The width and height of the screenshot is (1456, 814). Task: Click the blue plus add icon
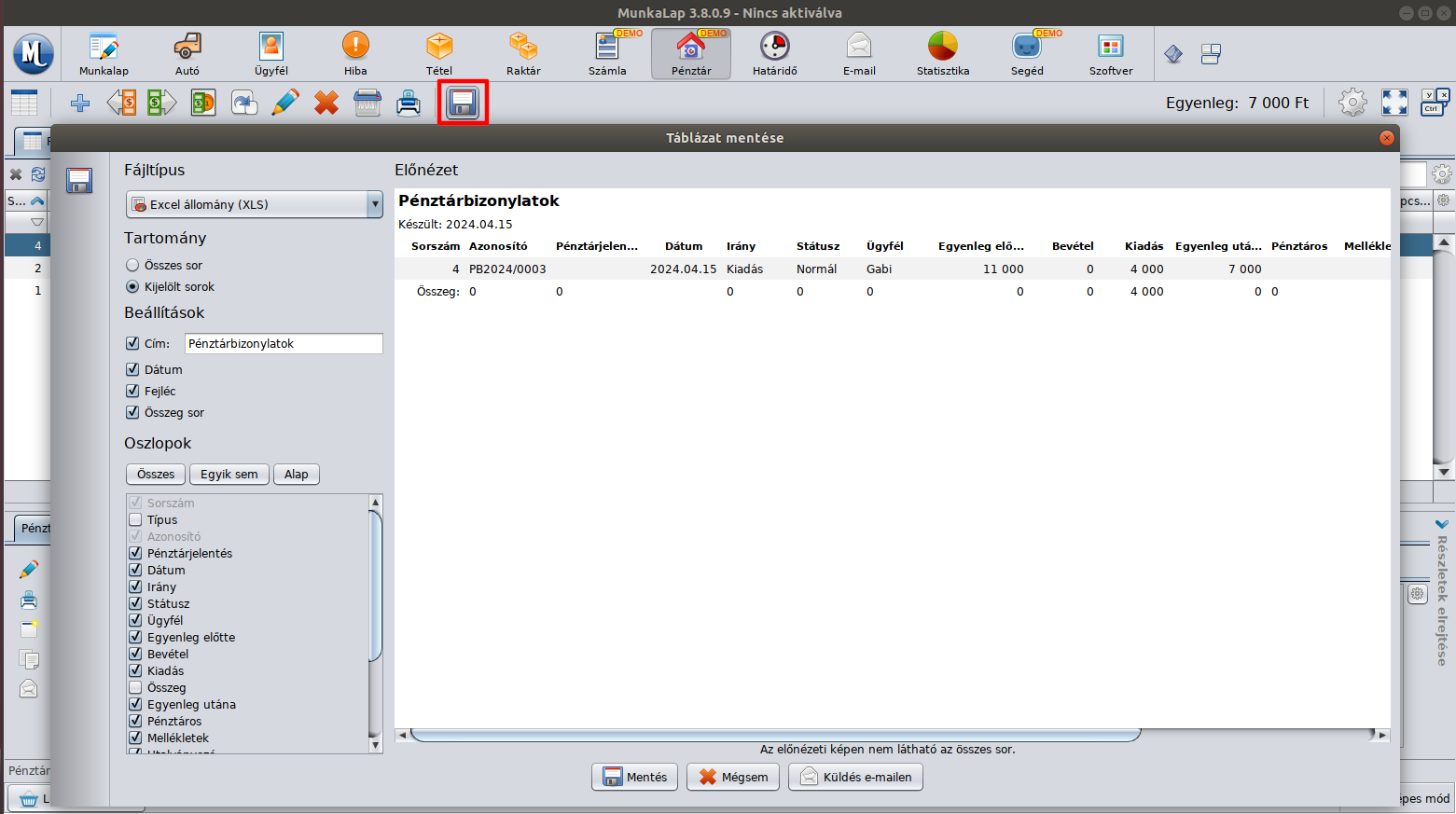pos(80,103)
